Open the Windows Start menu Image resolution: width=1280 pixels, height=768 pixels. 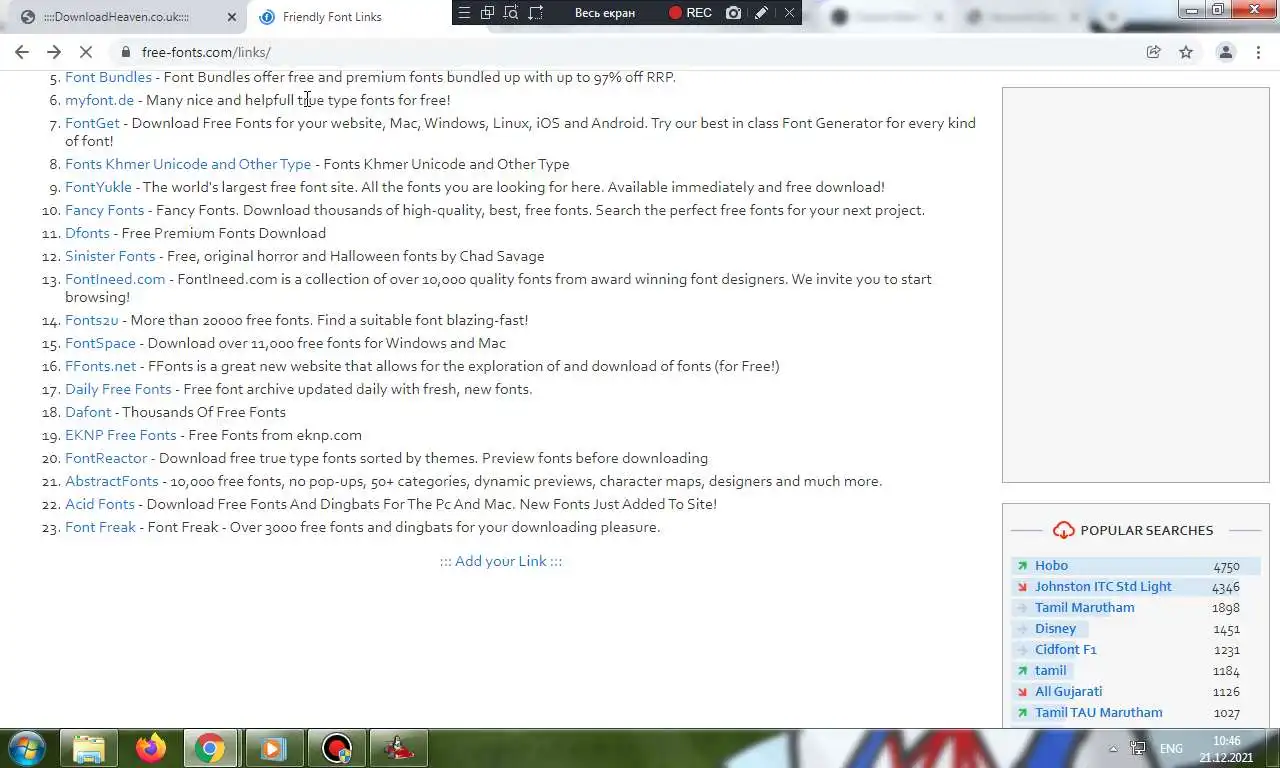click(27, 748)
